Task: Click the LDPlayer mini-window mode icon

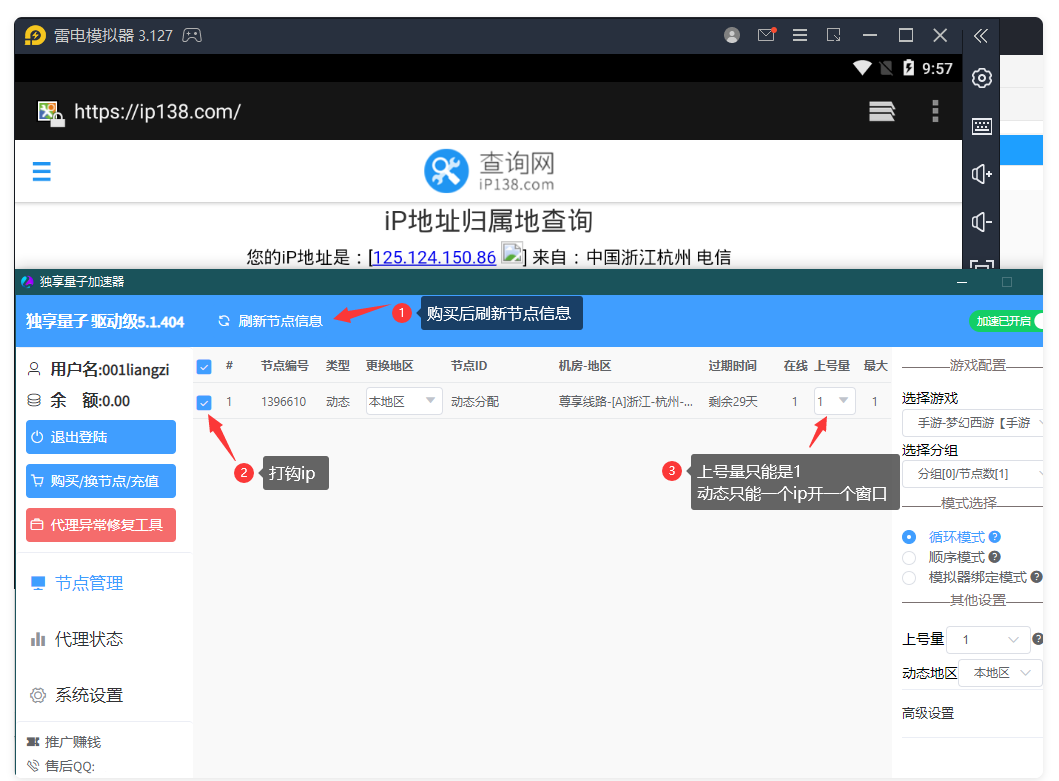Action: click(833, 35)
